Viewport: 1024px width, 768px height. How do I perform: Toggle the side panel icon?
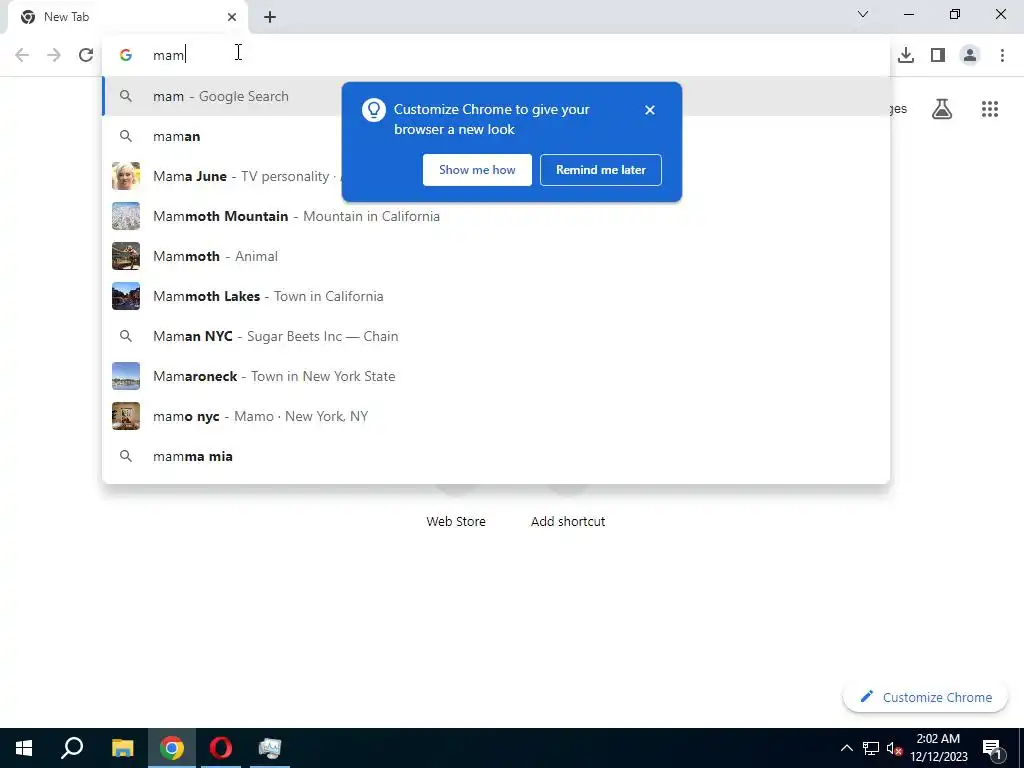938,55
